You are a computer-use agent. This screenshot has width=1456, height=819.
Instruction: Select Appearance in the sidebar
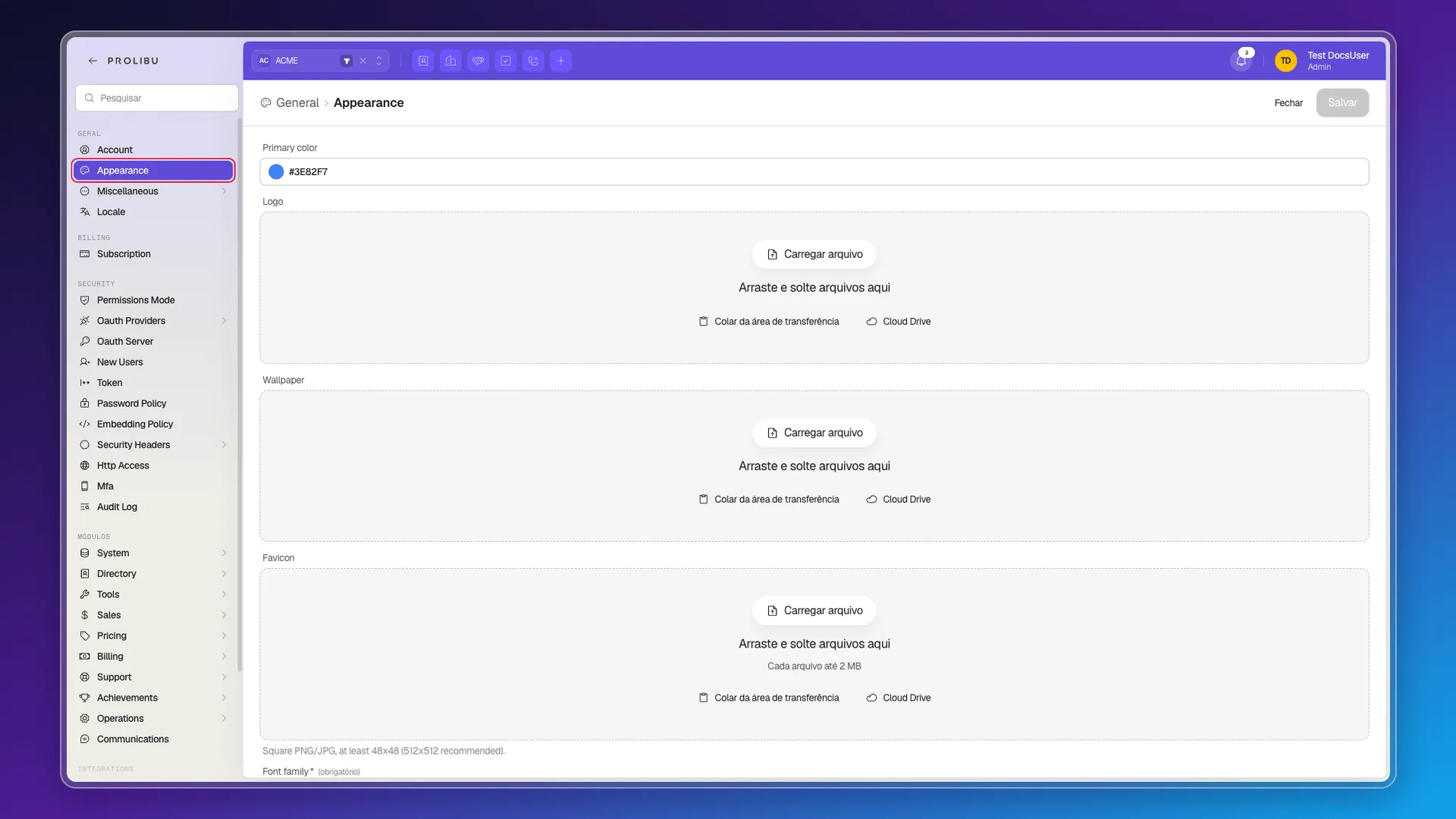(153, 171)
